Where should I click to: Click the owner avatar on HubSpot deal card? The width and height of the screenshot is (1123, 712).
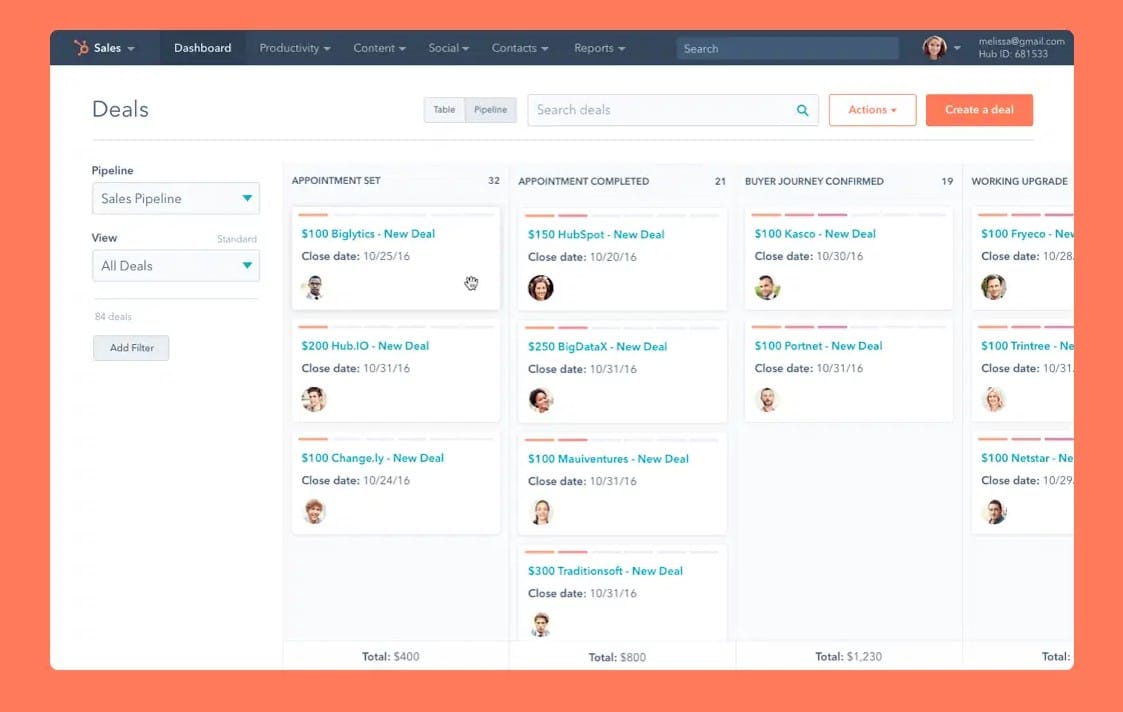coord(541,288)
